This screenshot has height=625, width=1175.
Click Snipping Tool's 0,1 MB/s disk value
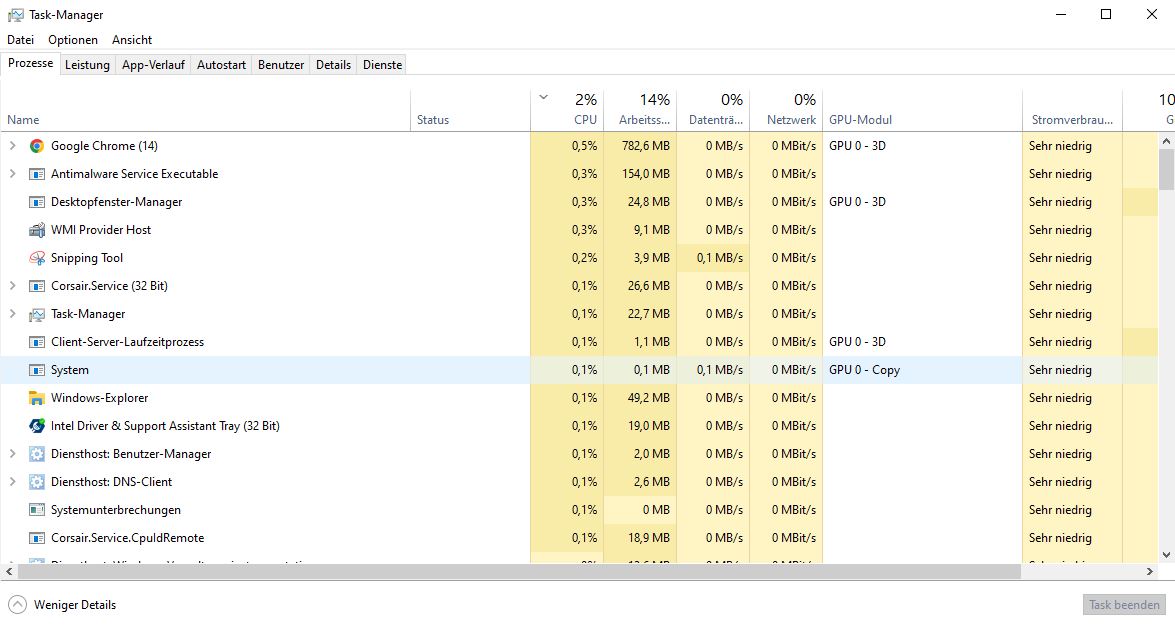click(719, 258)
